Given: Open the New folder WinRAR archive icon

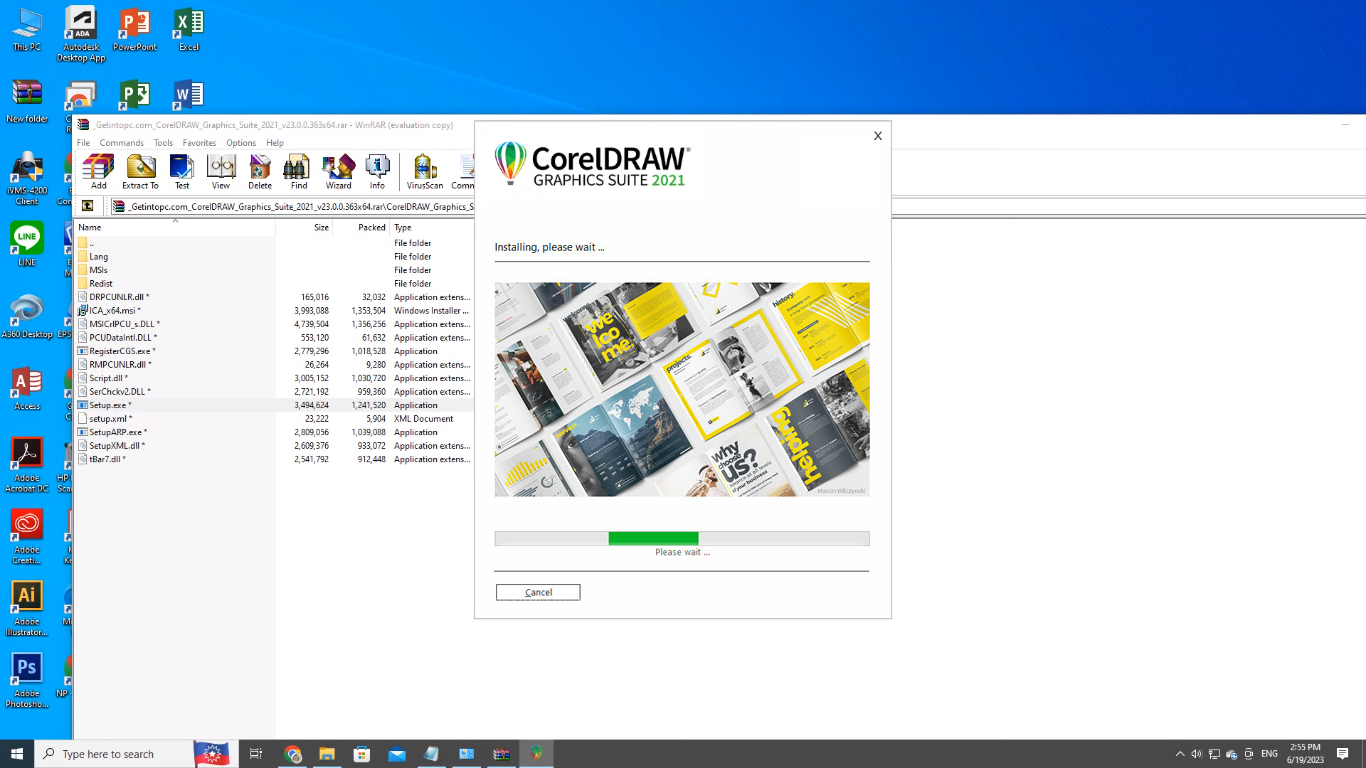Looking at the screenshot, I should (x=27, y=101).
